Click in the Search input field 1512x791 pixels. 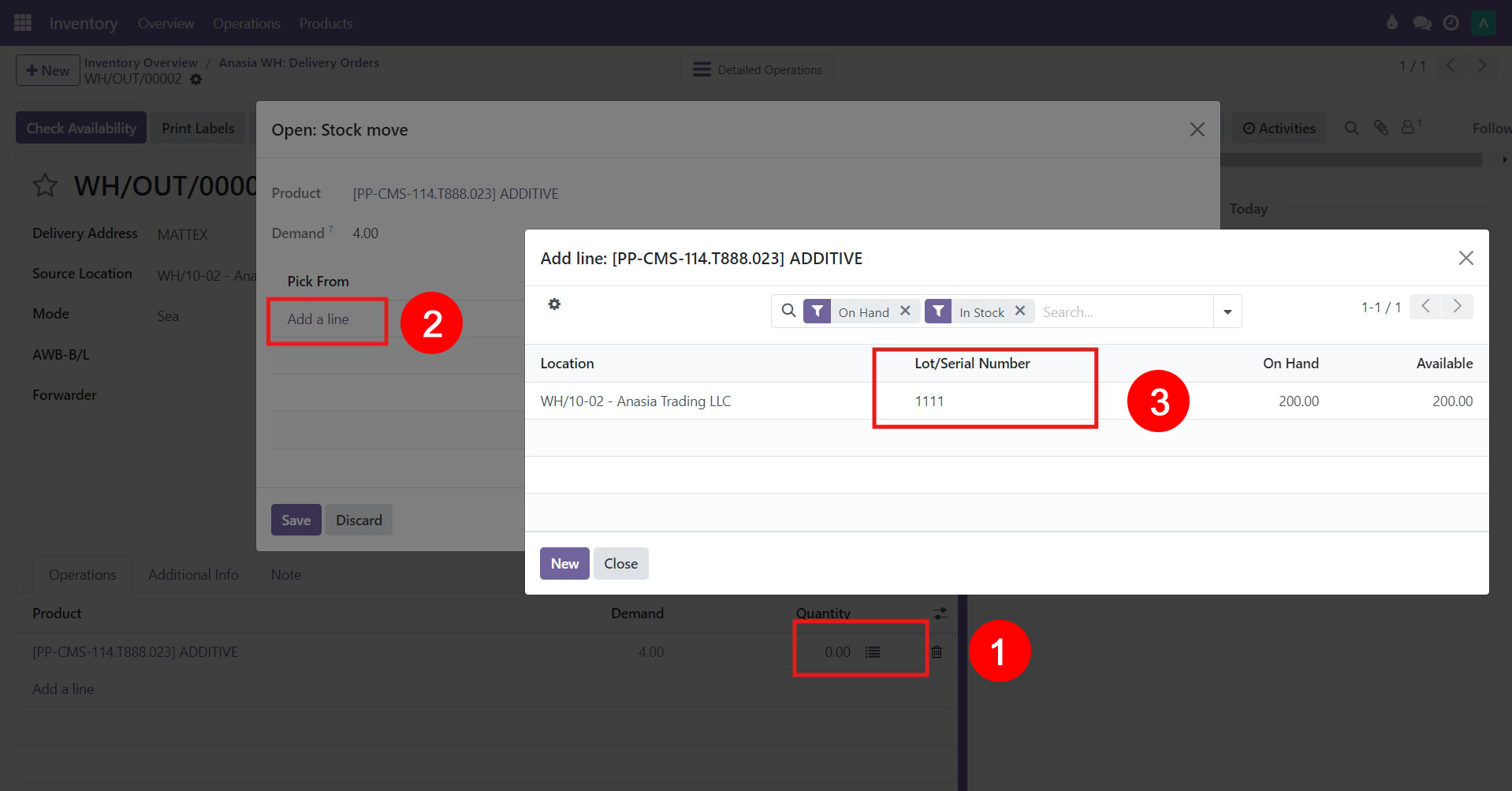[x=1123, y=312]
